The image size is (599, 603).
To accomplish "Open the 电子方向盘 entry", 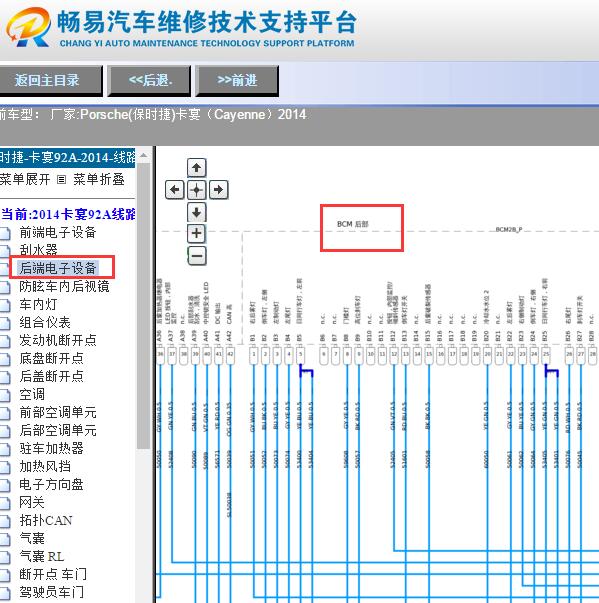I will pyautogui.click(x=51, y=485).
